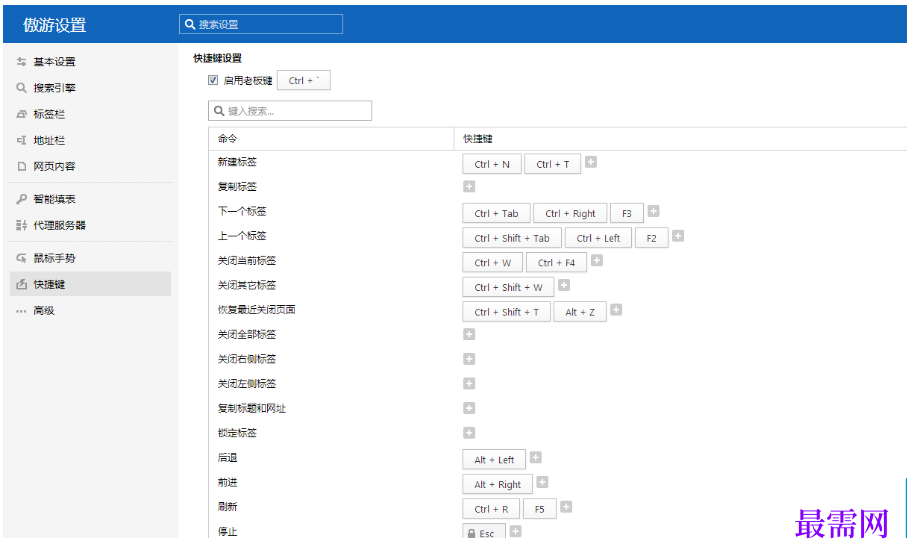This screenshot has width=907, height=555.
Task: Click the Alt + Right shortcut button
Action: click(497, 484)
